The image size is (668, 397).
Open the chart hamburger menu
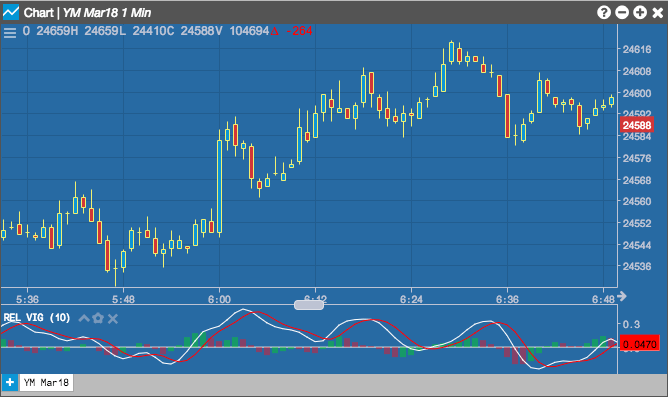click(x=10, y=32)
